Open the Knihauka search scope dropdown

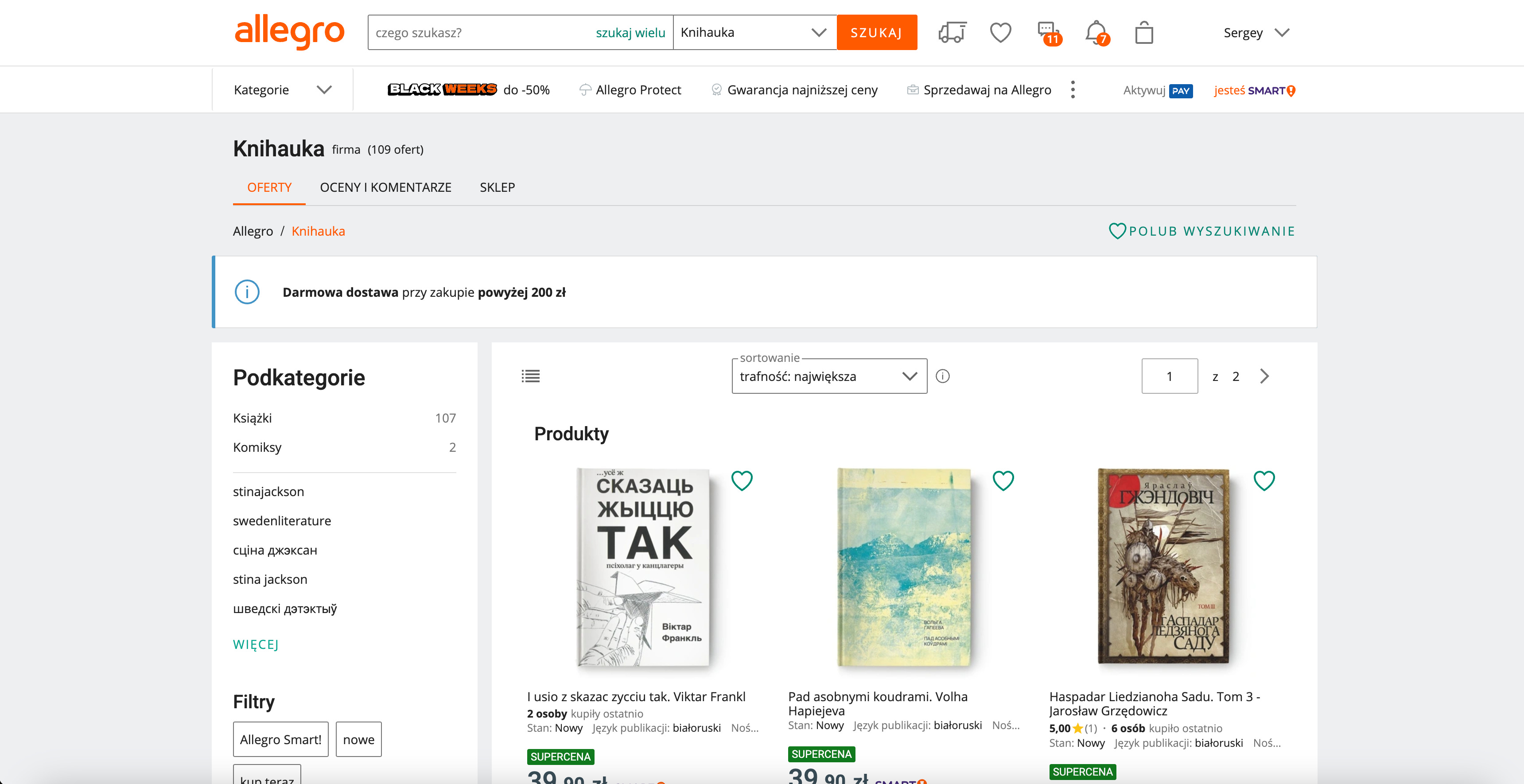click(x=754, y=32)
